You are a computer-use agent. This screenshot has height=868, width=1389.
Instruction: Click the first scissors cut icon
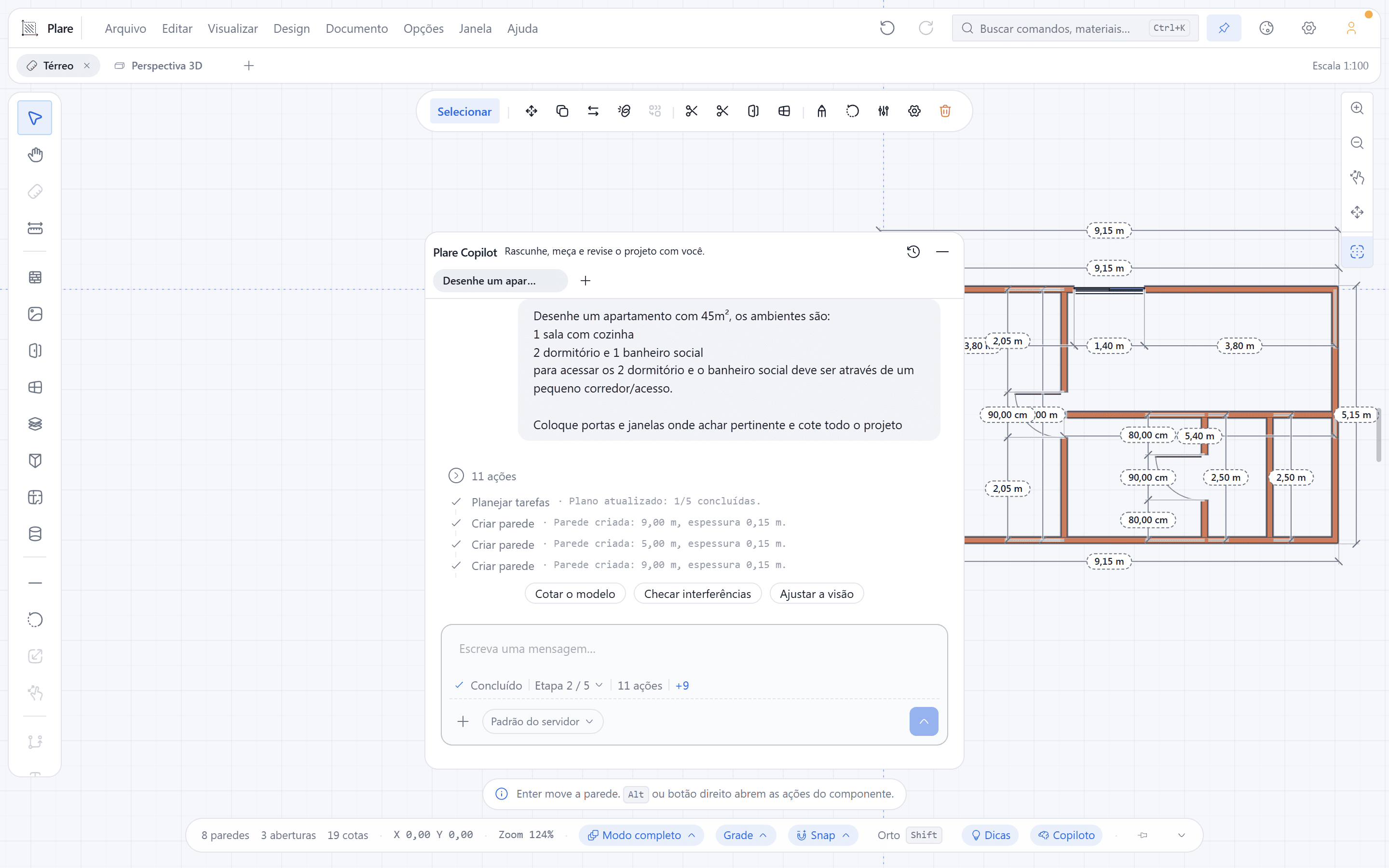click(x=692, y=111)
